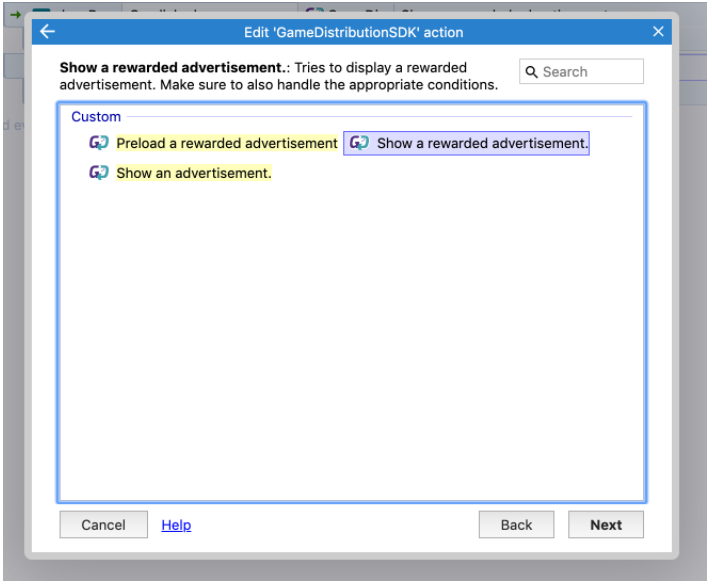Screen dimensions: 712x586
Task: Click the icon beside Preload a rewarded advertisement
Action: point(99,143)
